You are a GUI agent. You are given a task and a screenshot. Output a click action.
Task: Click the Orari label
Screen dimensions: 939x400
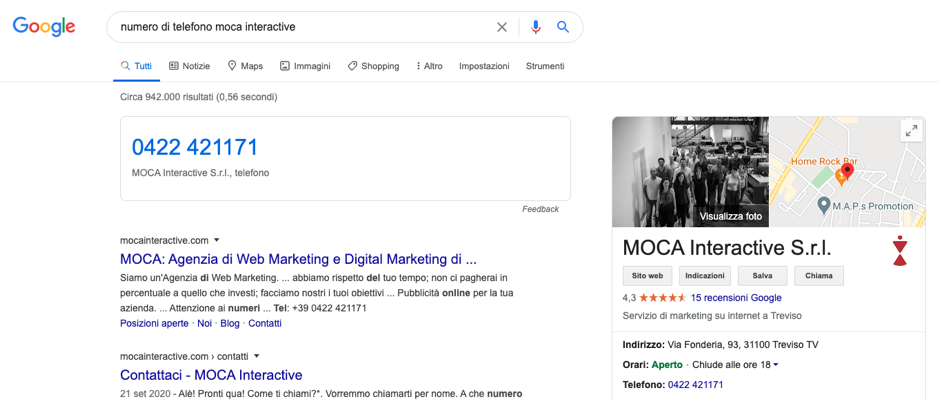click(636, 365)
